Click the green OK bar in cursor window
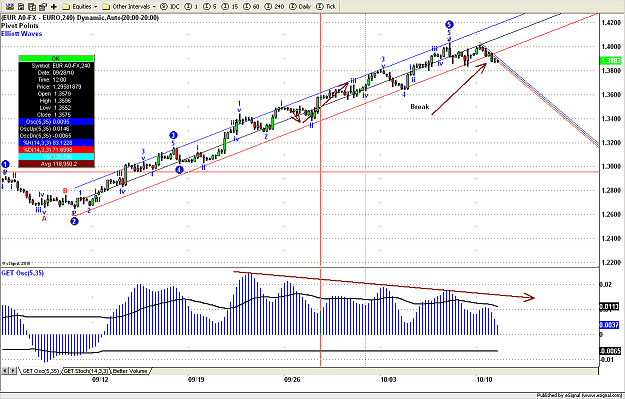Image resolution: width=625 pixels, height=399 pixels. point(56,59)
